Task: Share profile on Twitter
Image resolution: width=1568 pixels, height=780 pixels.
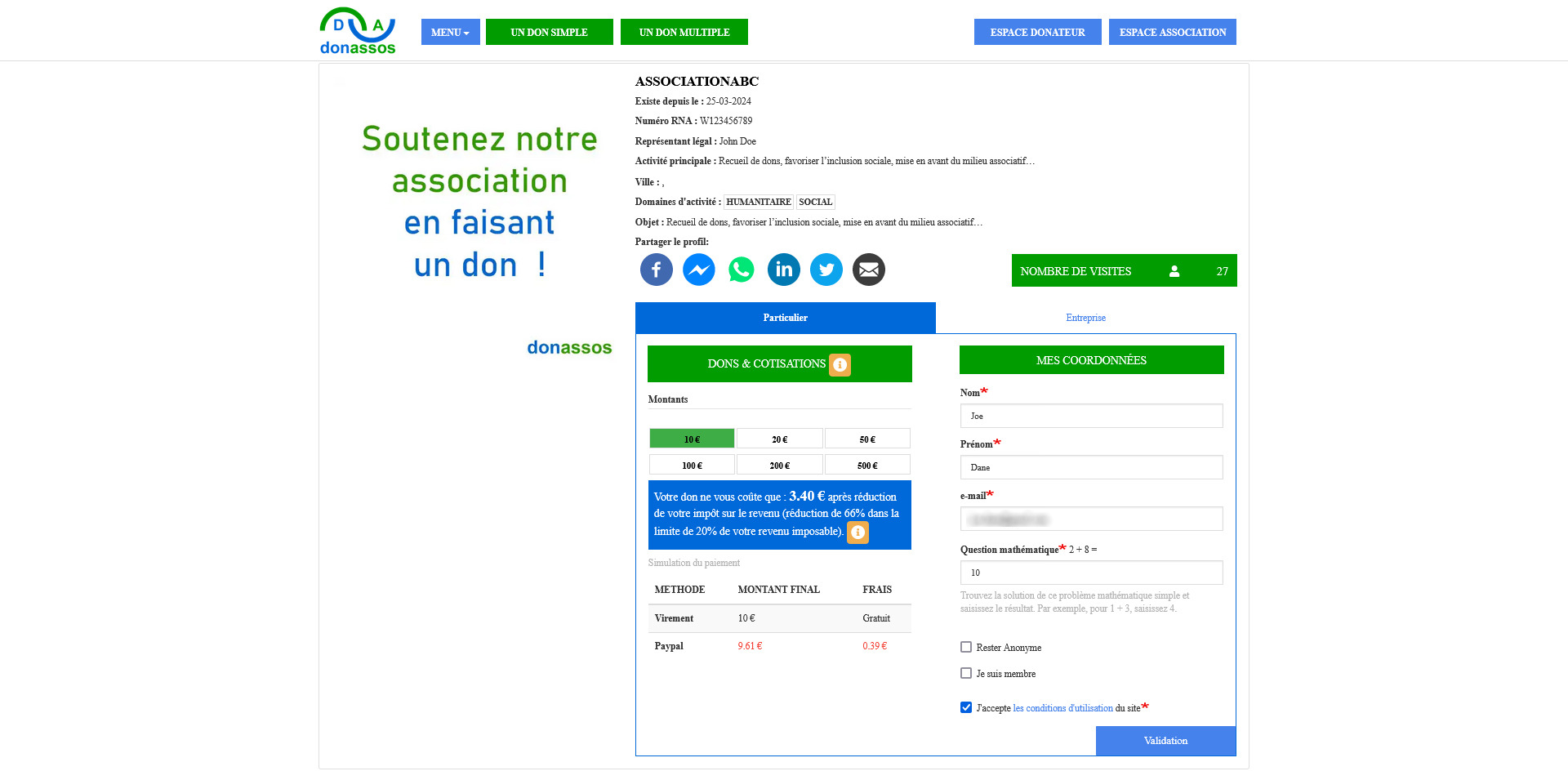Action: (x=826, y=270)
